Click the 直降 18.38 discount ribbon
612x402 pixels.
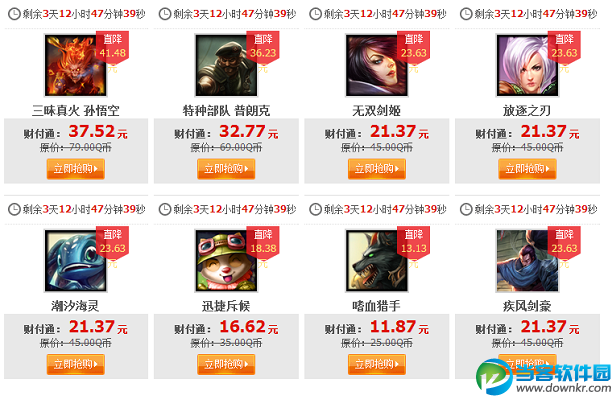[263, 242]
